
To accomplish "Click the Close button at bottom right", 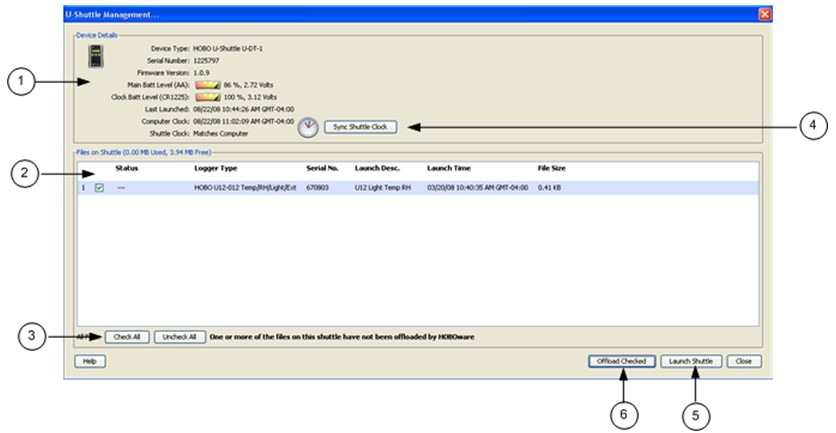I will click(743, 361).
